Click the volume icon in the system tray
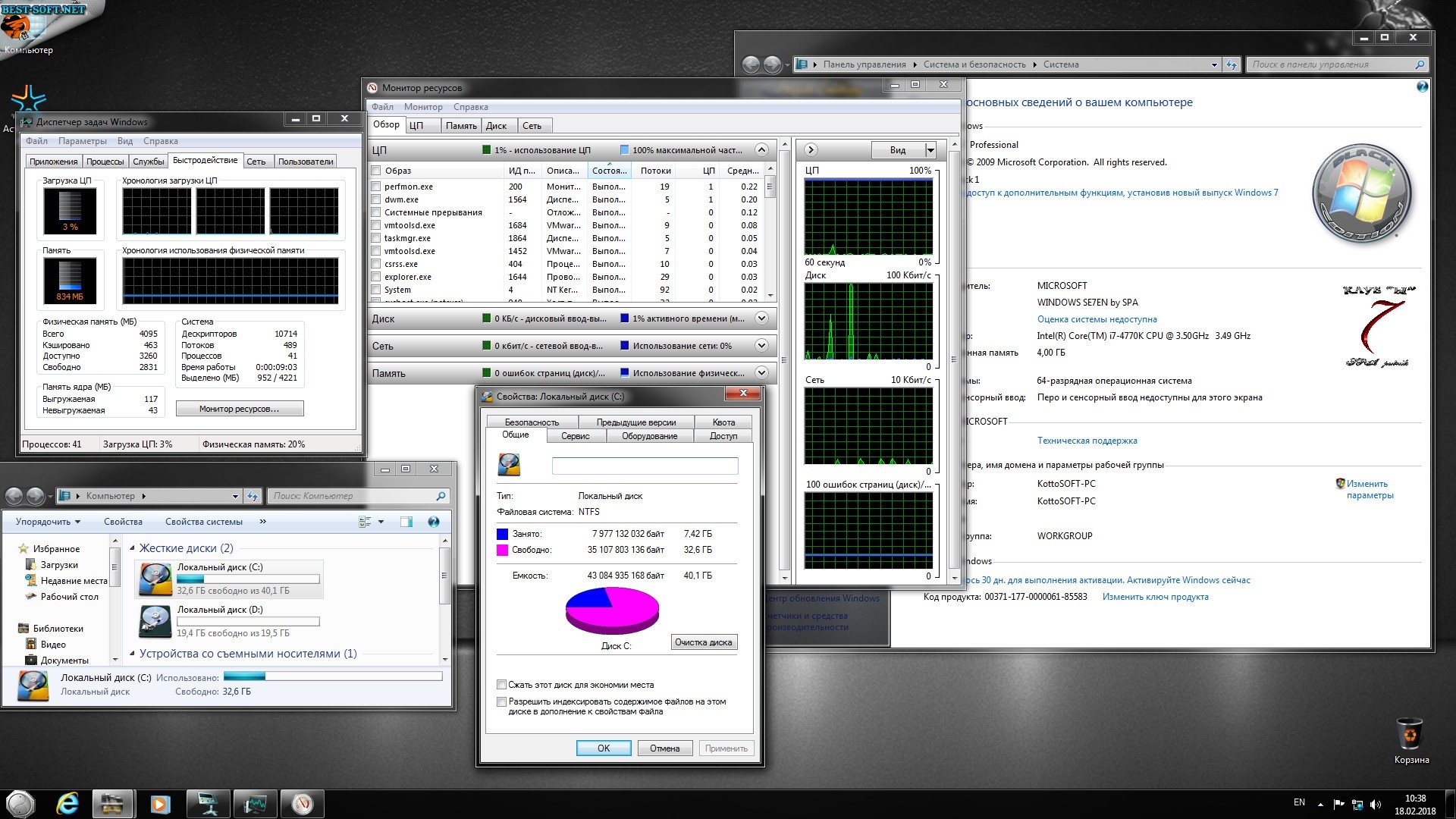This screenshot has width=1456, height=819. click(x=1376, y=804)
